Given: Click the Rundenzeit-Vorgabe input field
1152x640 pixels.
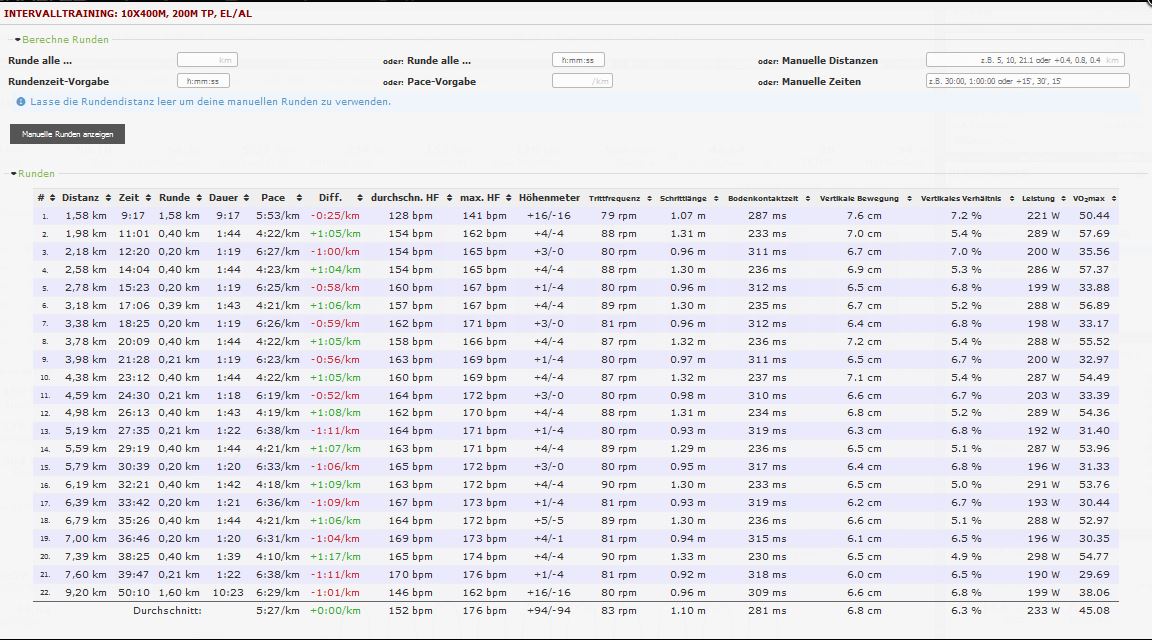Looking at the screenshot, I should 203,81.
